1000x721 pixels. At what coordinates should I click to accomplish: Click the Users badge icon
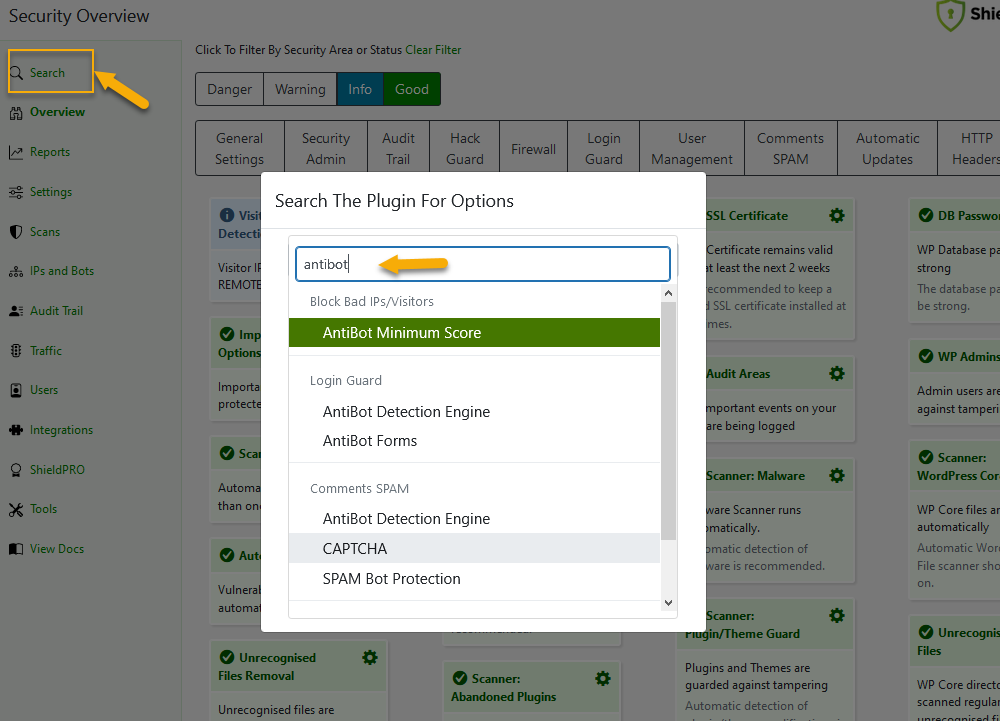[x=16, y=390]
